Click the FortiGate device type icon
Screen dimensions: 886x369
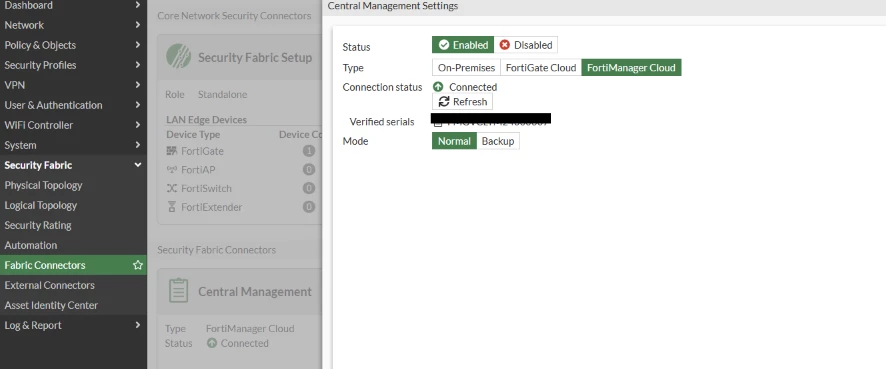point(172,151)
